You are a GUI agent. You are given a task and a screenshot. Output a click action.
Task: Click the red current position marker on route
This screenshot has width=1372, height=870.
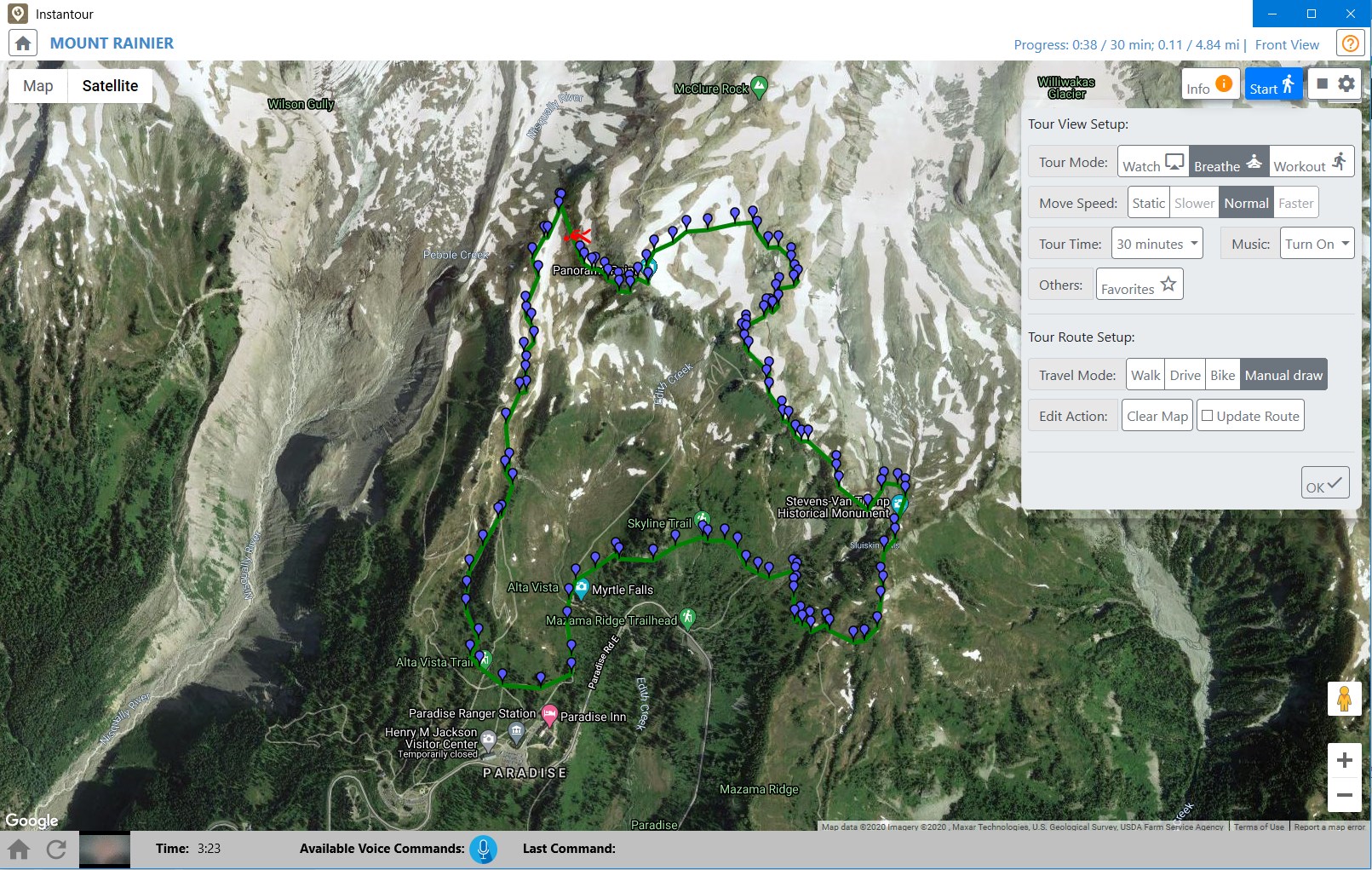[x=577, y=235]
